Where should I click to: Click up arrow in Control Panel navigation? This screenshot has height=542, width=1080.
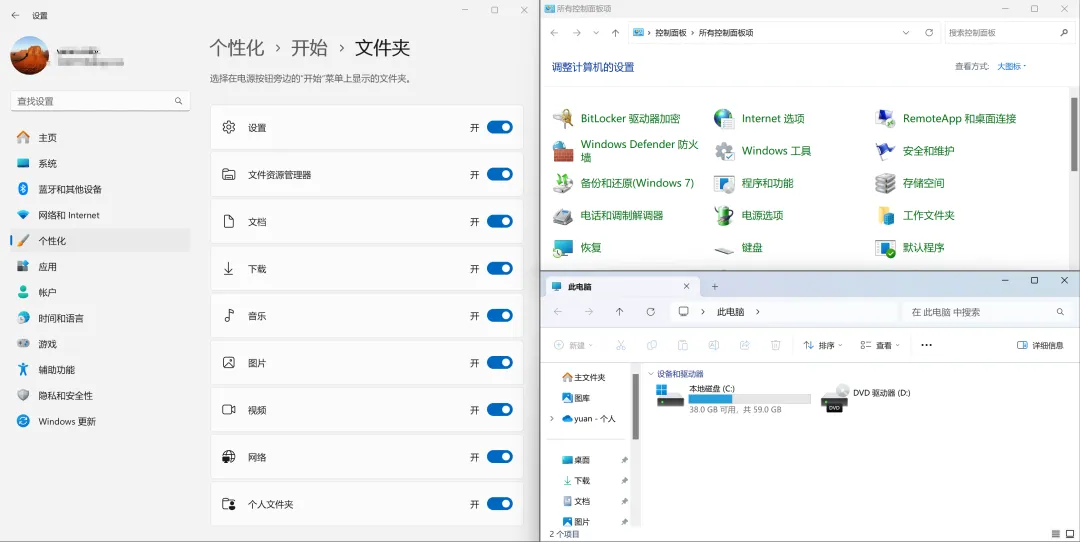click(x=615, y=32)
